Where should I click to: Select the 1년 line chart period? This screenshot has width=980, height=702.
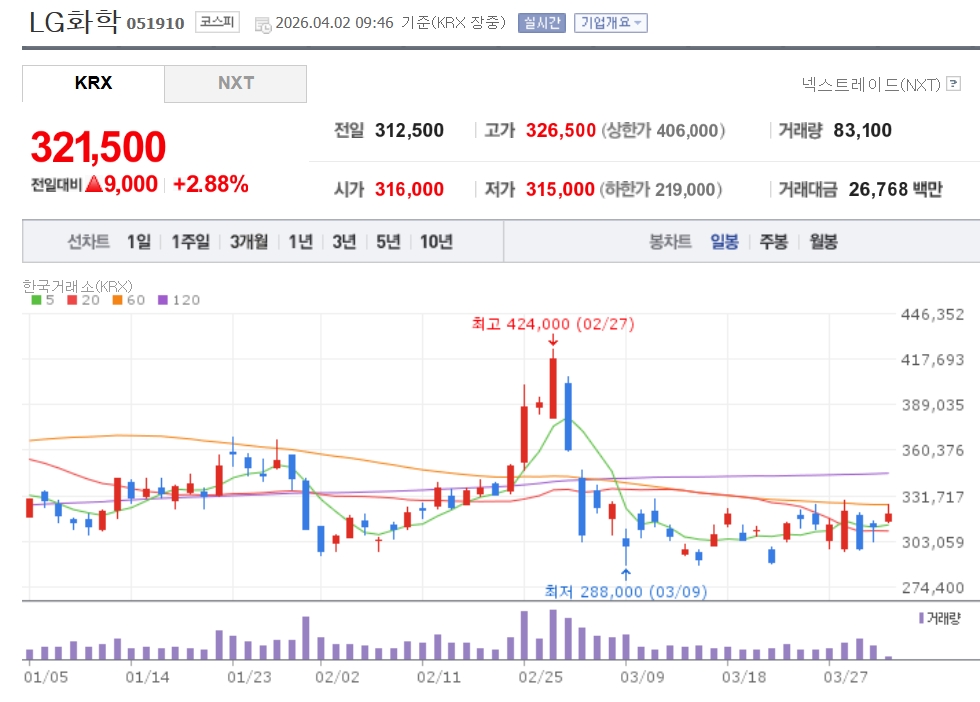301,241
